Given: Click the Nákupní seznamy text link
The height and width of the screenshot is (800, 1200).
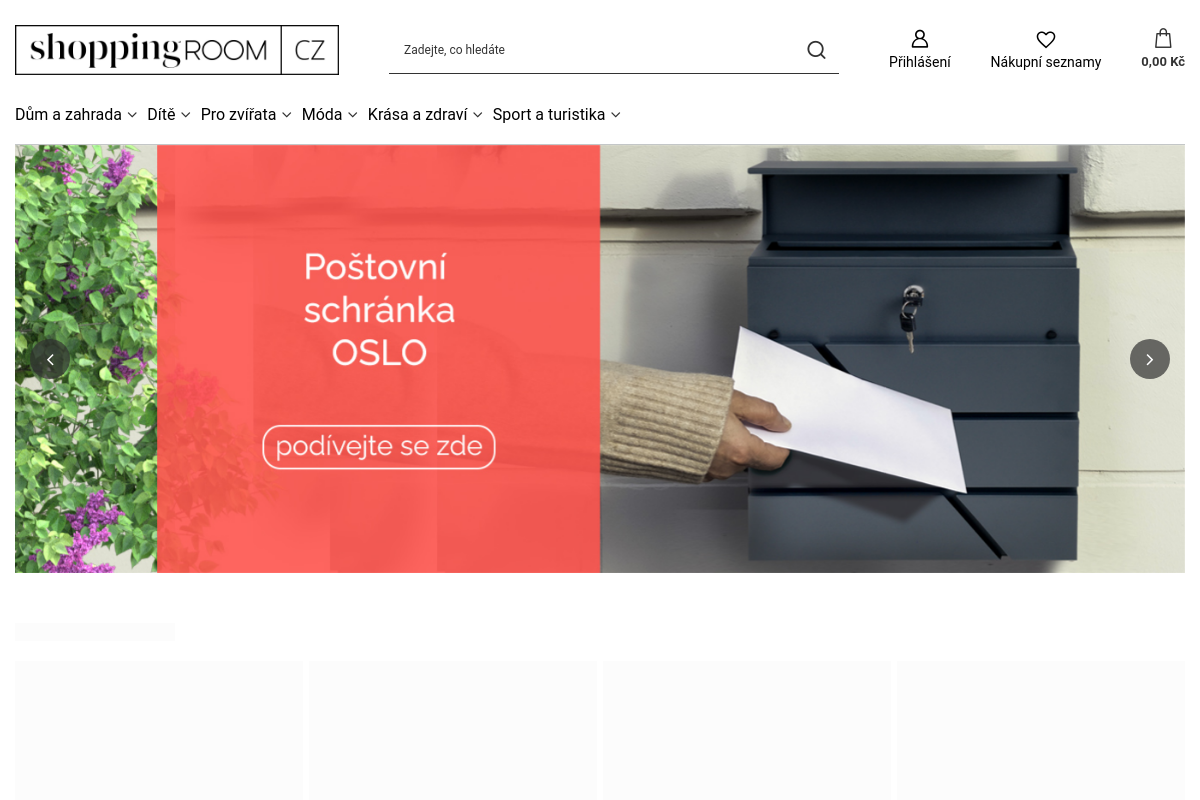Looking at the screenshot, I should [x=1046, y=62].
